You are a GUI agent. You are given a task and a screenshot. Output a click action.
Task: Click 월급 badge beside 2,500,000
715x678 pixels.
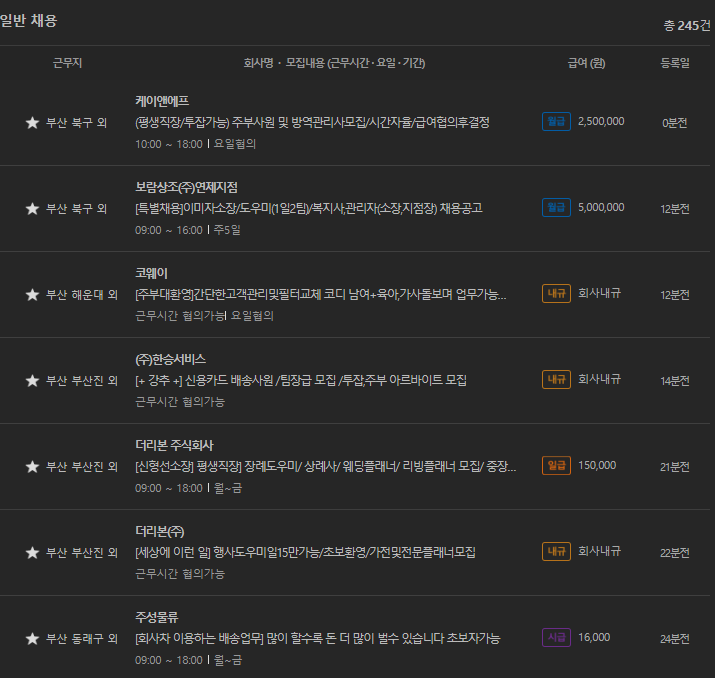click(x=556, y=121)
